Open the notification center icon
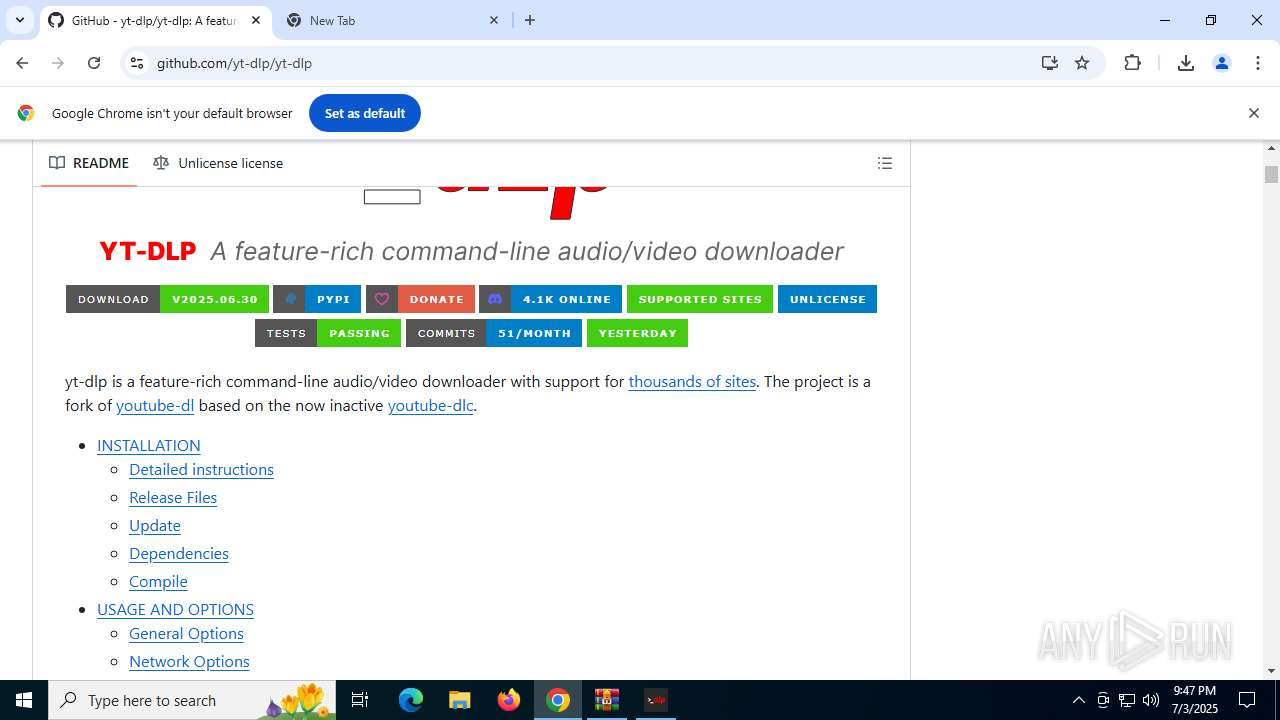Screen dimensions: 1280x720 (1247, 700)
